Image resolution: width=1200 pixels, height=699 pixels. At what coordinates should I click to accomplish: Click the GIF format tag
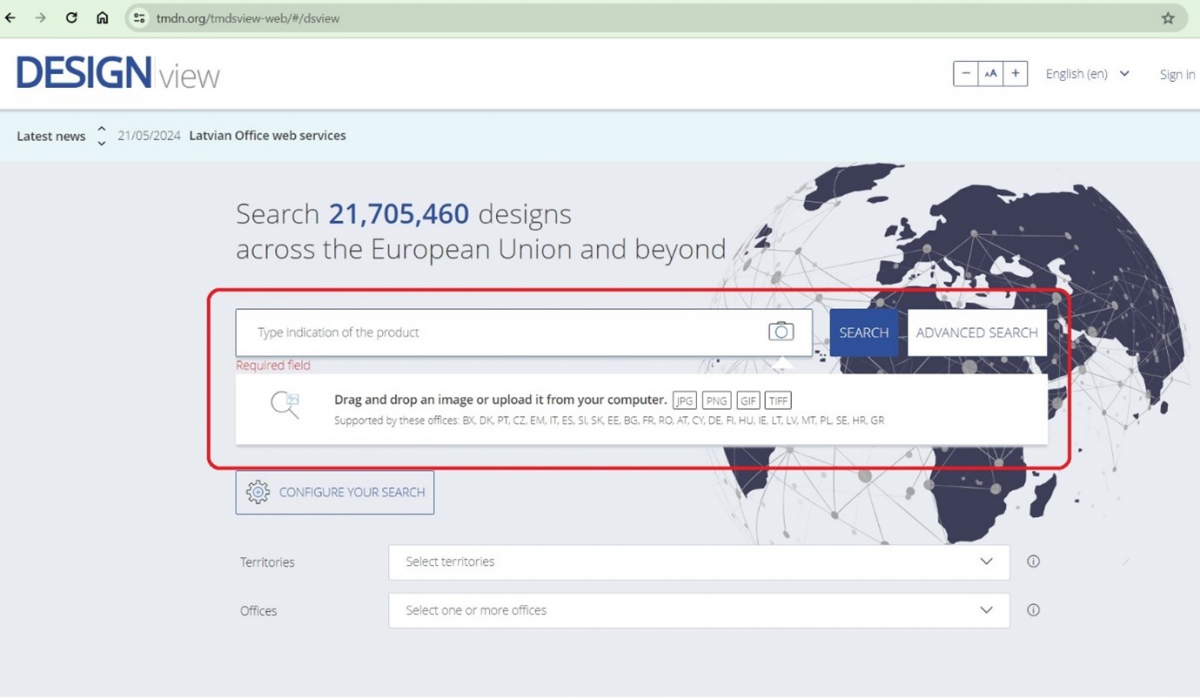tap(748, 400)
